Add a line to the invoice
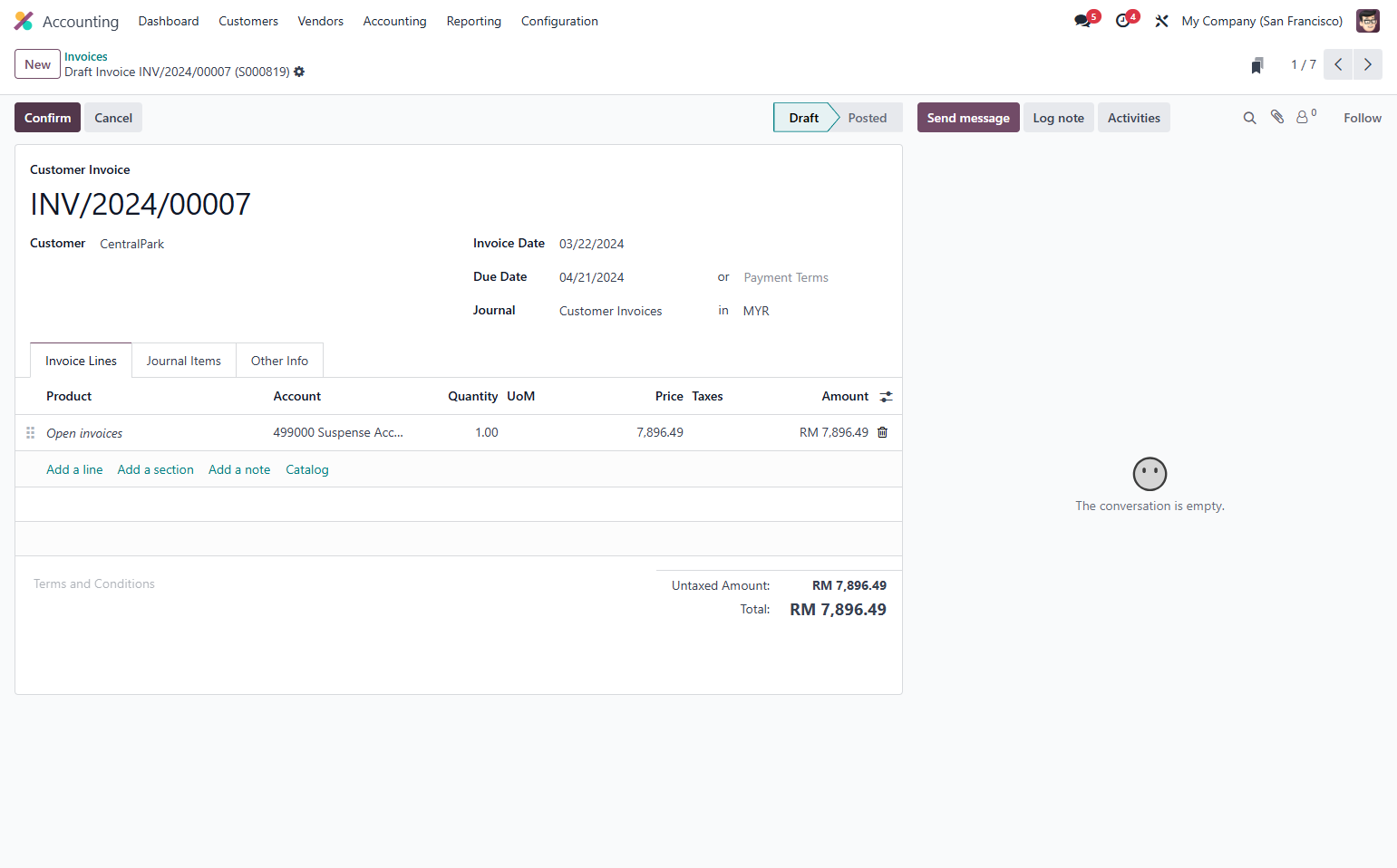The image size is (1397, 868). click(74, 469)
